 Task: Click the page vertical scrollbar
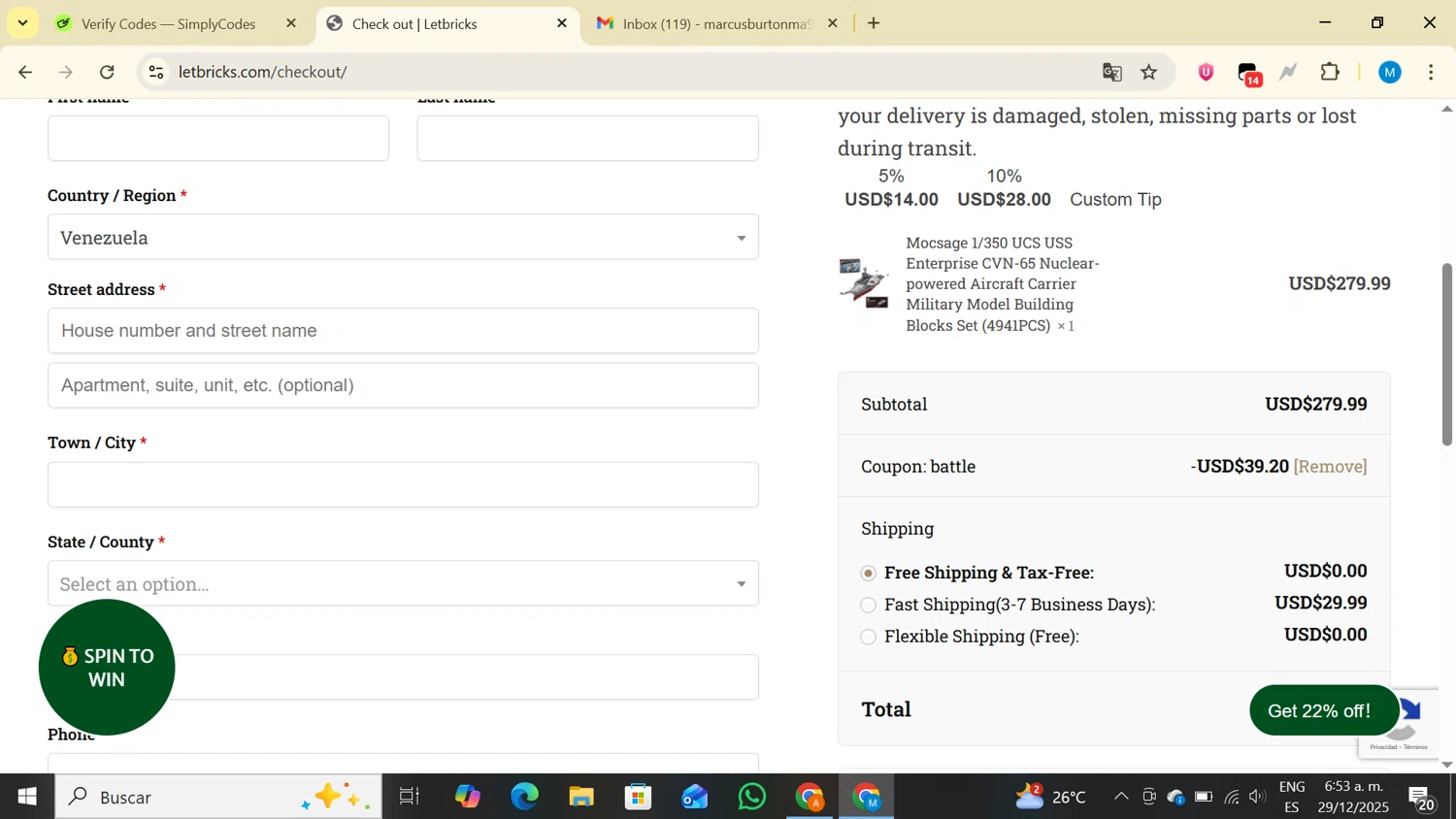coord(1446,354)
